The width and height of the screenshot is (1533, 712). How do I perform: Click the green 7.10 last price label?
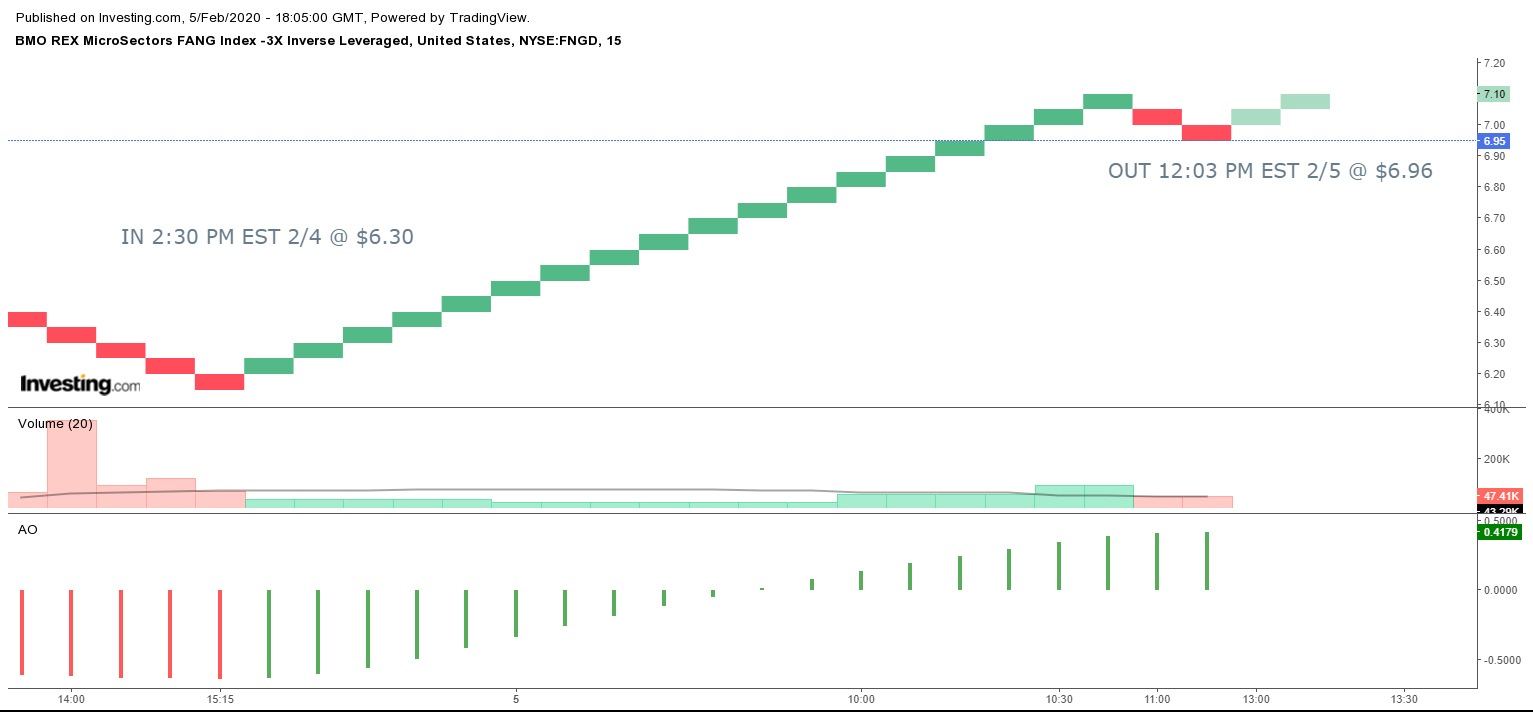1494,94
